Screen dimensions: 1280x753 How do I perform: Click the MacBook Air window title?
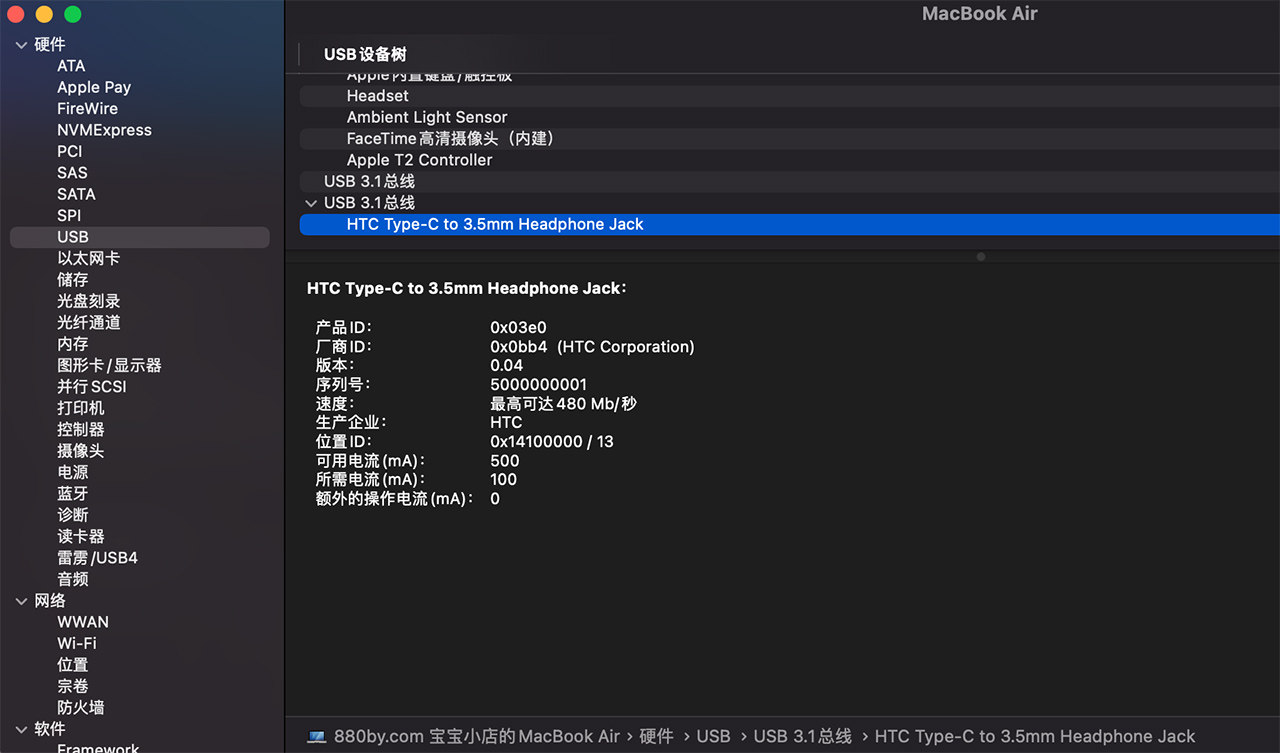(980, 14)
